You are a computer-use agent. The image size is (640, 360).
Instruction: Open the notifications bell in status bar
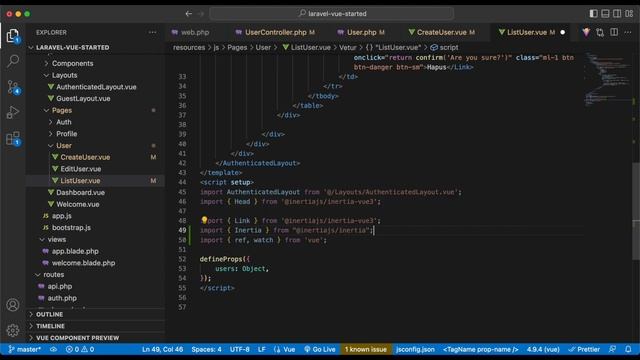click(628, 349)
